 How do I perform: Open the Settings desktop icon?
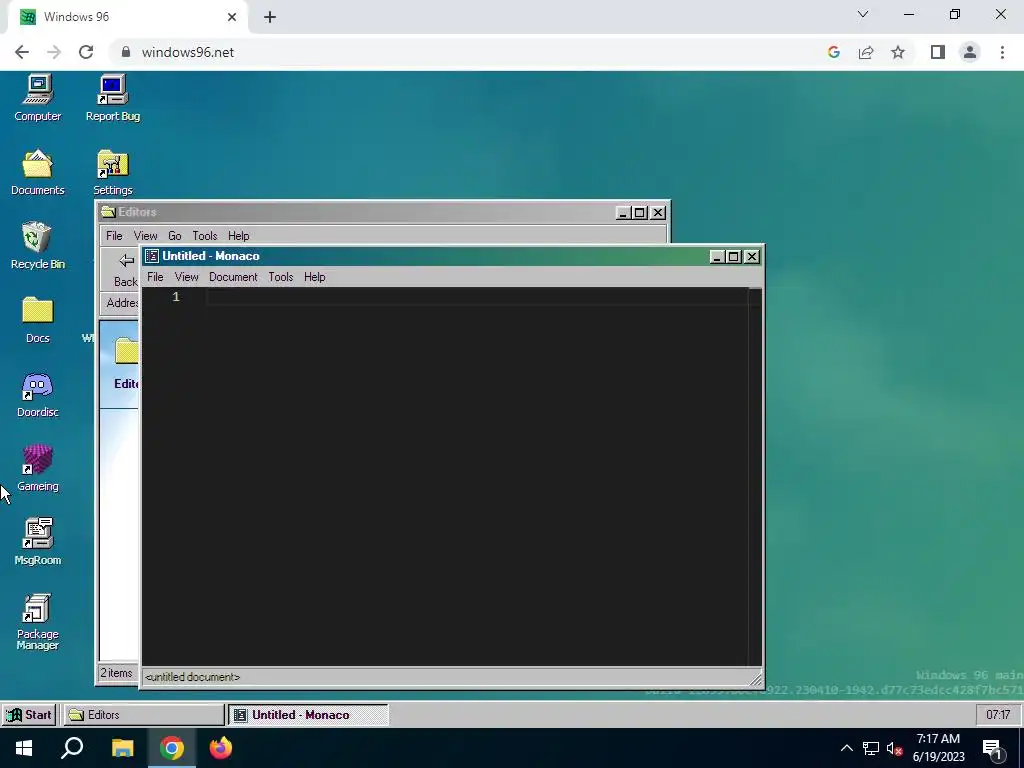(112, 172)
